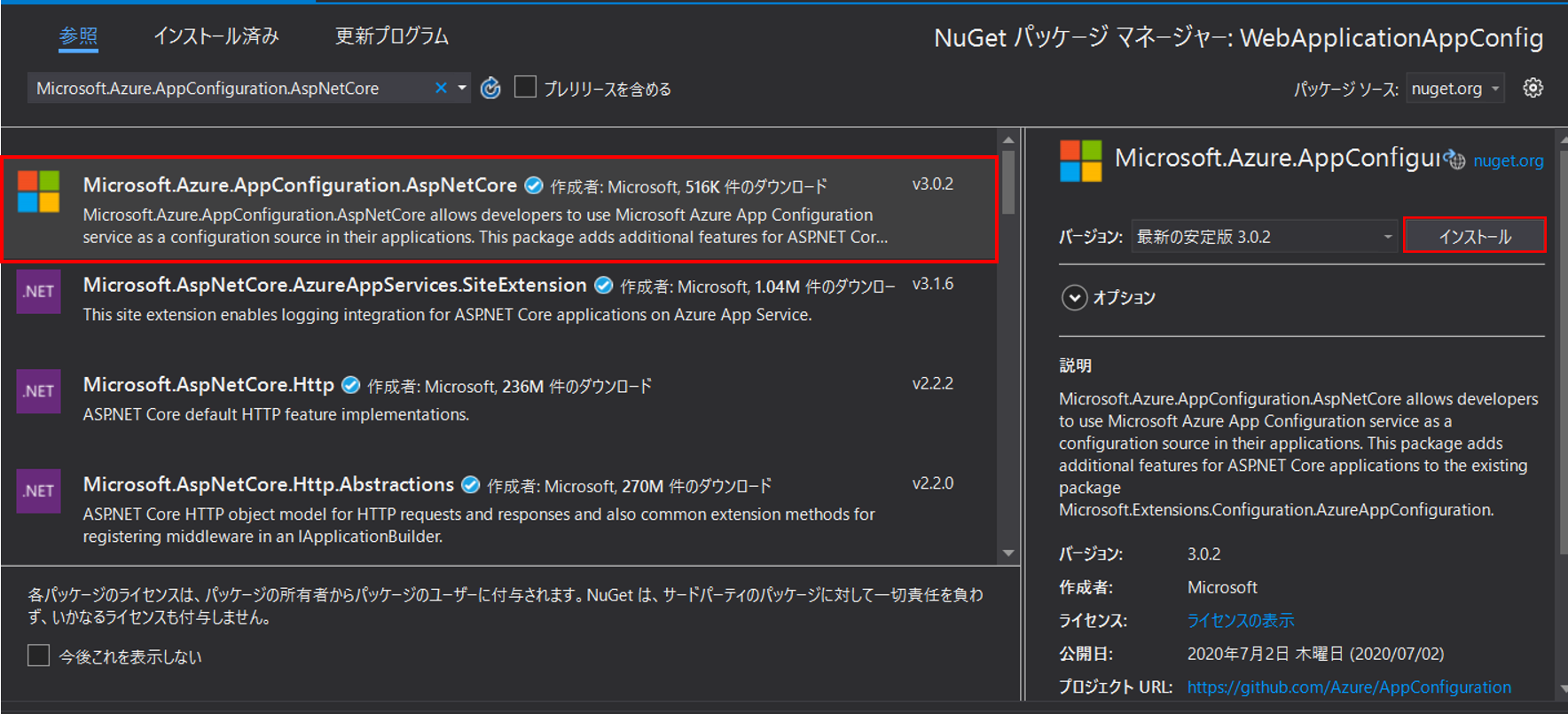Click the details バージョン value 3.0.2
Screen dimensions: 1568x714
coord(1203,554)
